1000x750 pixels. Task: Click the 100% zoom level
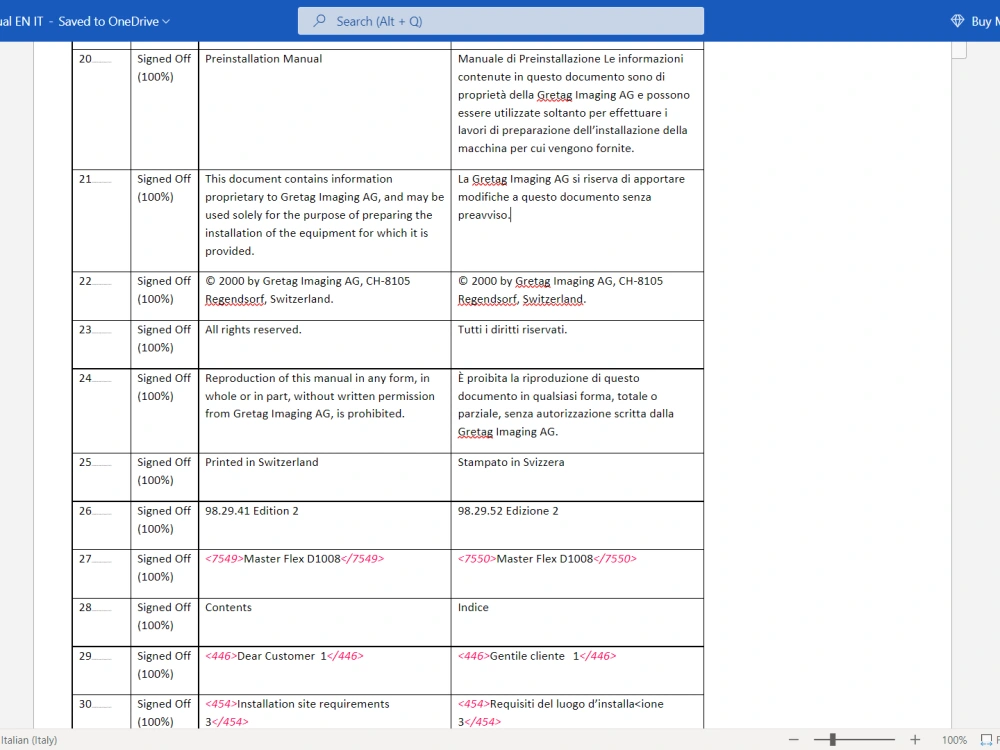click(x=954, y=740)
